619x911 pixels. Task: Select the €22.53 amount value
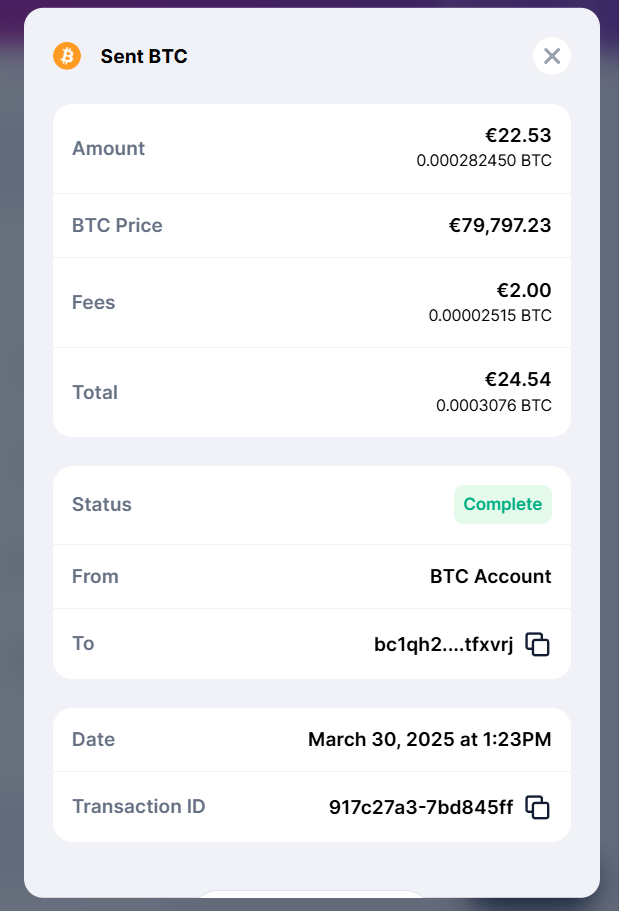518,136
